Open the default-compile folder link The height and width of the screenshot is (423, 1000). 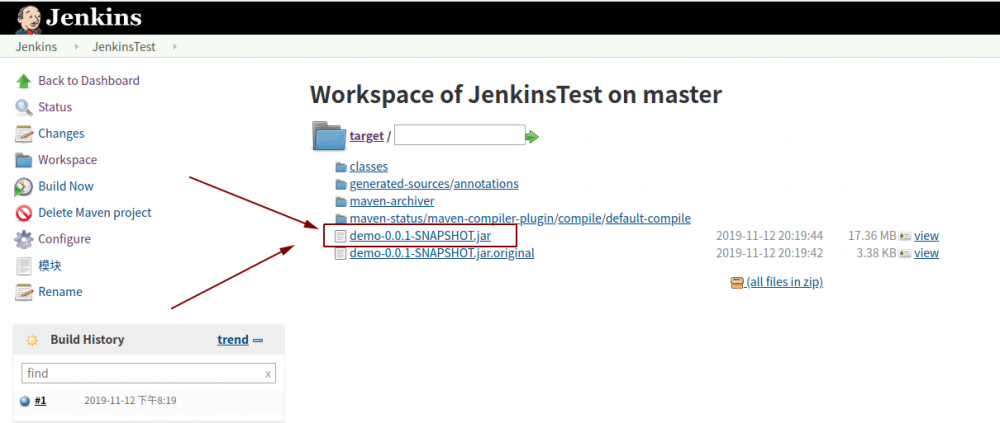pyautogui.click(x=648, y=219)
